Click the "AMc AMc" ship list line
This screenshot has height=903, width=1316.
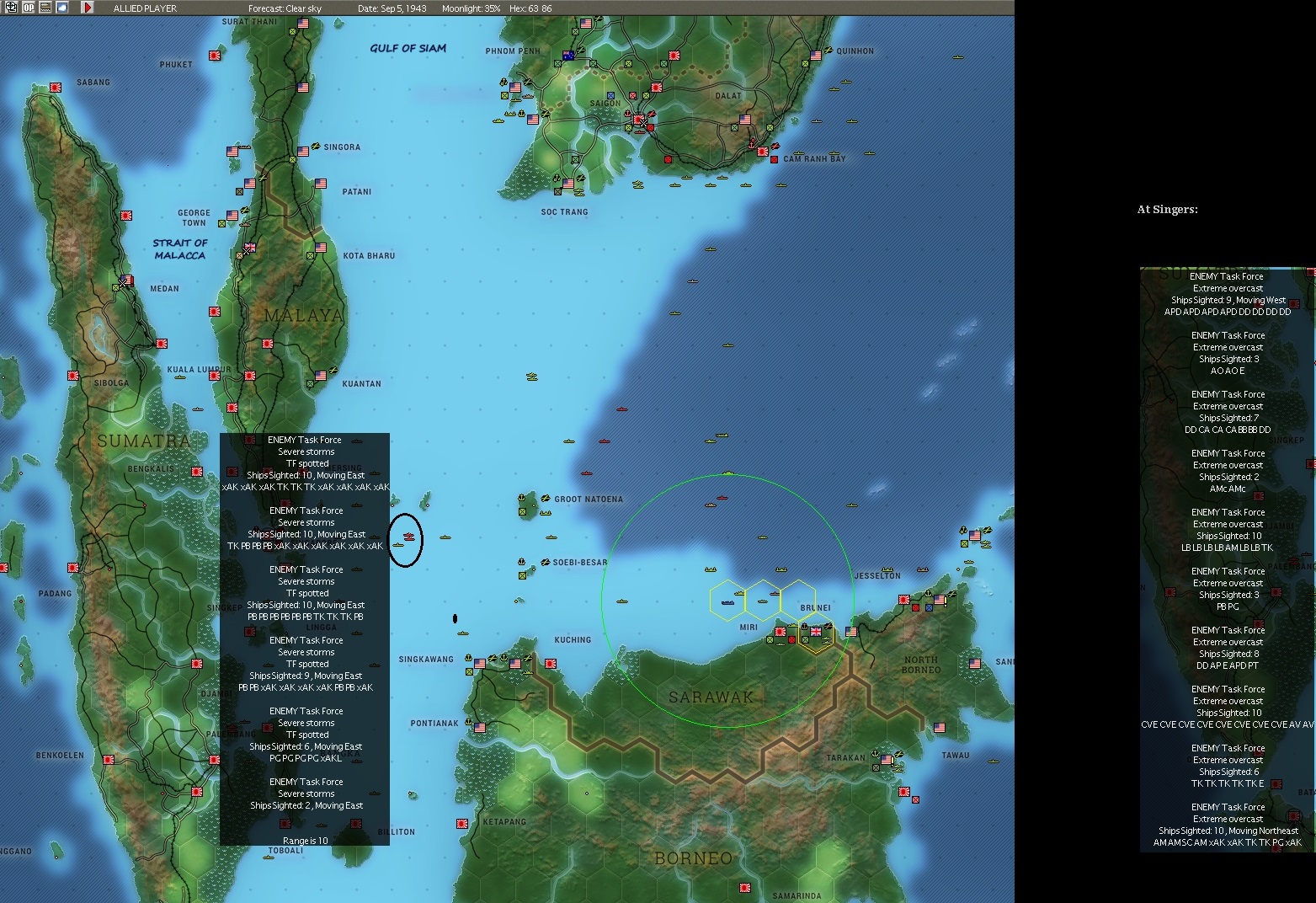(1228, 489)
